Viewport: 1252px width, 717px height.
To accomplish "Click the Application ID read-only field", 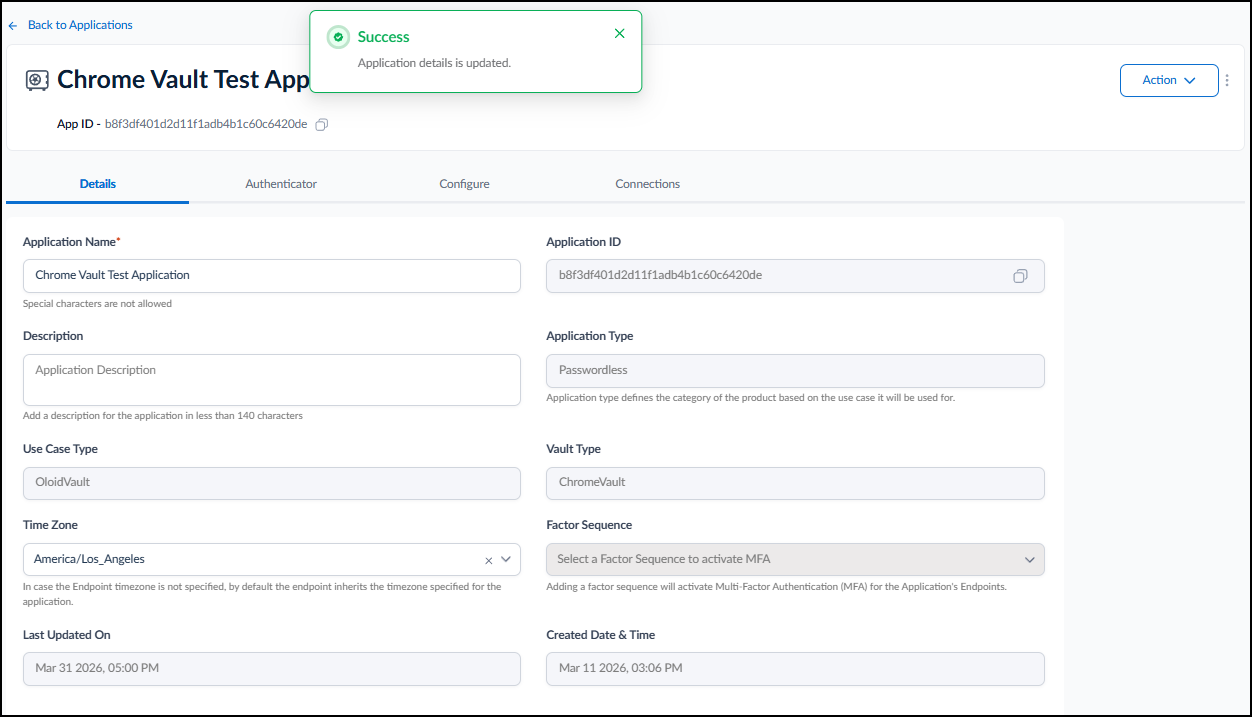I will [795, 276].
